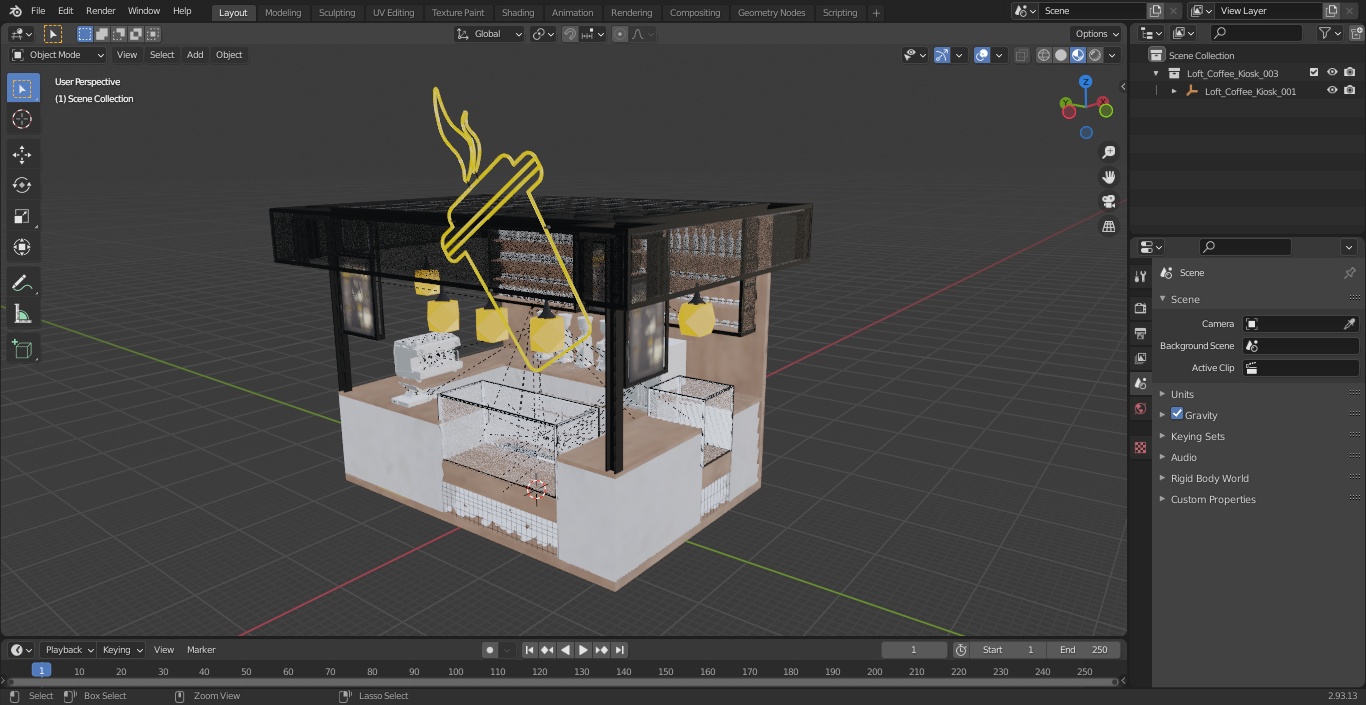
Task: Exclude Loft_Coffee_Kiosk_003 collection via checkbox
Action: click(x=1314, y=73)
